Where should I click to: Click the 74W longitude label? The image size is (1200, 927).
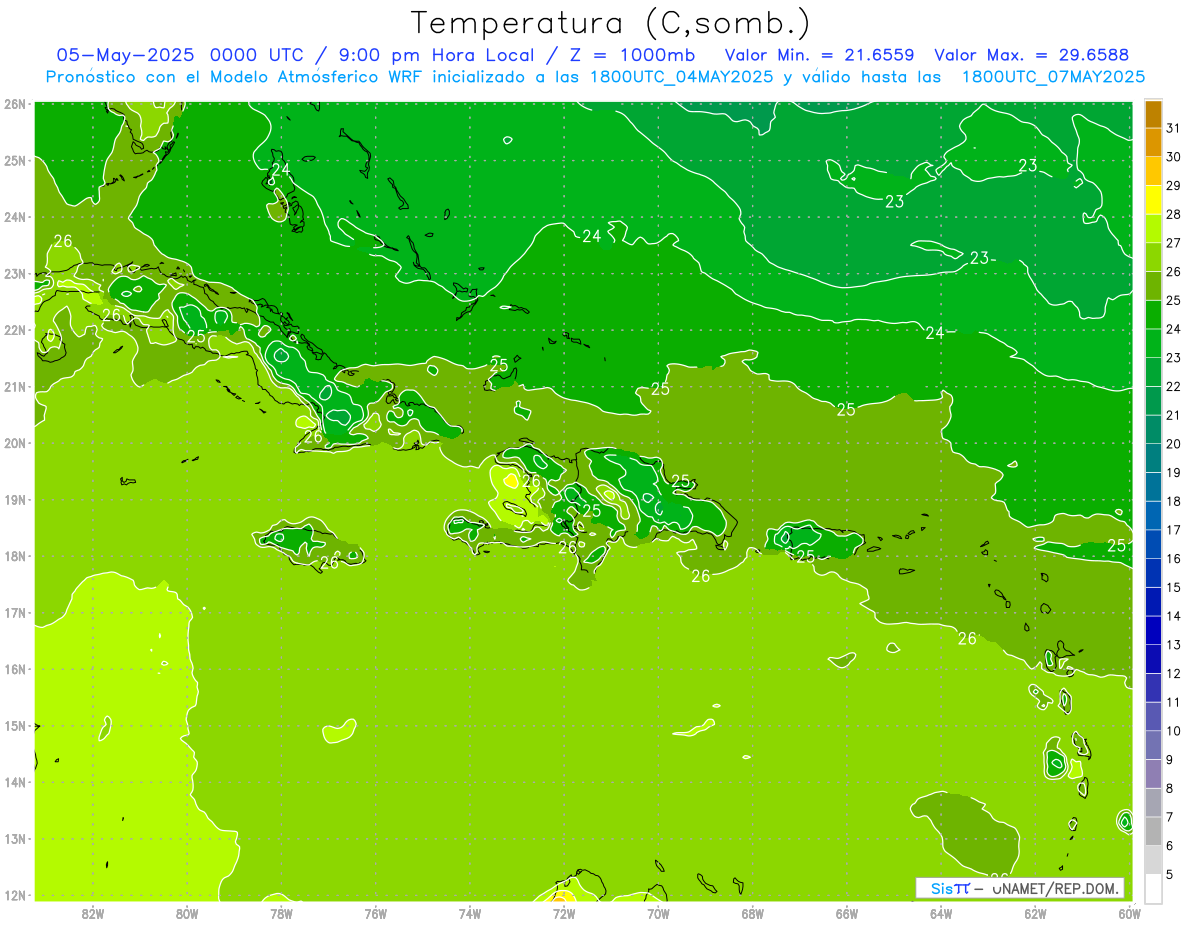click(x=470, y=913)
